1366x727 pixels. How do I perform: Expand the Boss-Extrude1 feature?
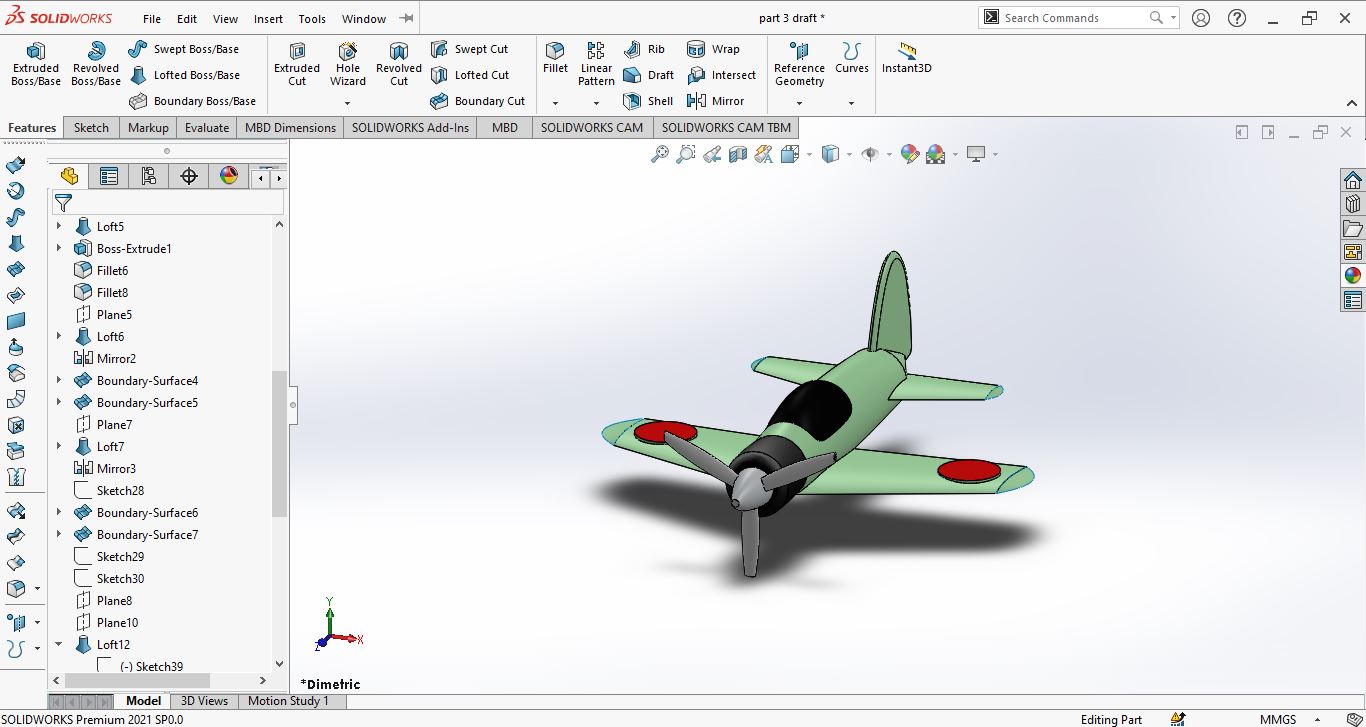coord(59,249)
